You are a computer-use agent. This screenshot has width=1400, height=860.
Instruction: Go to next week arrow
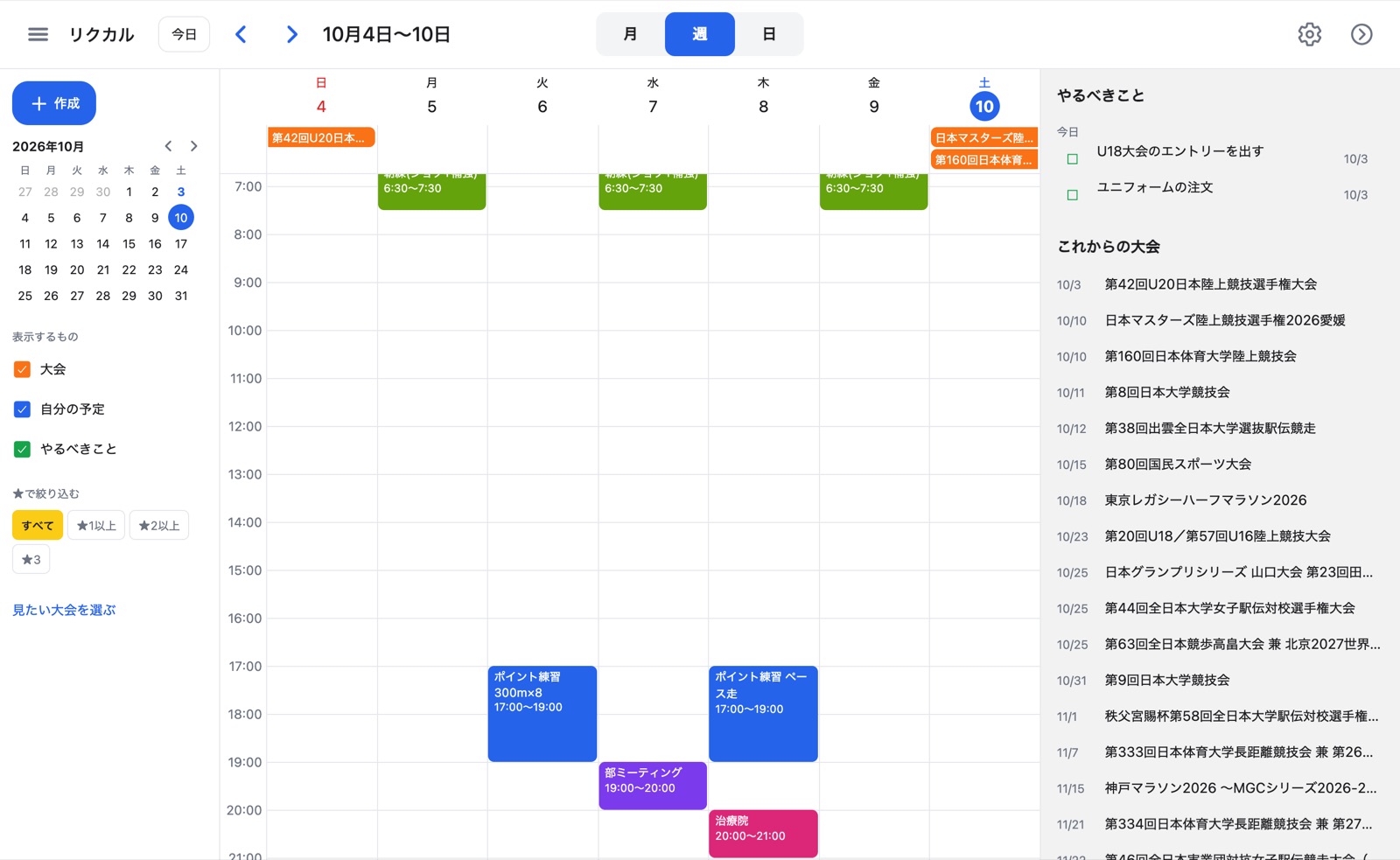coord(291,34)
